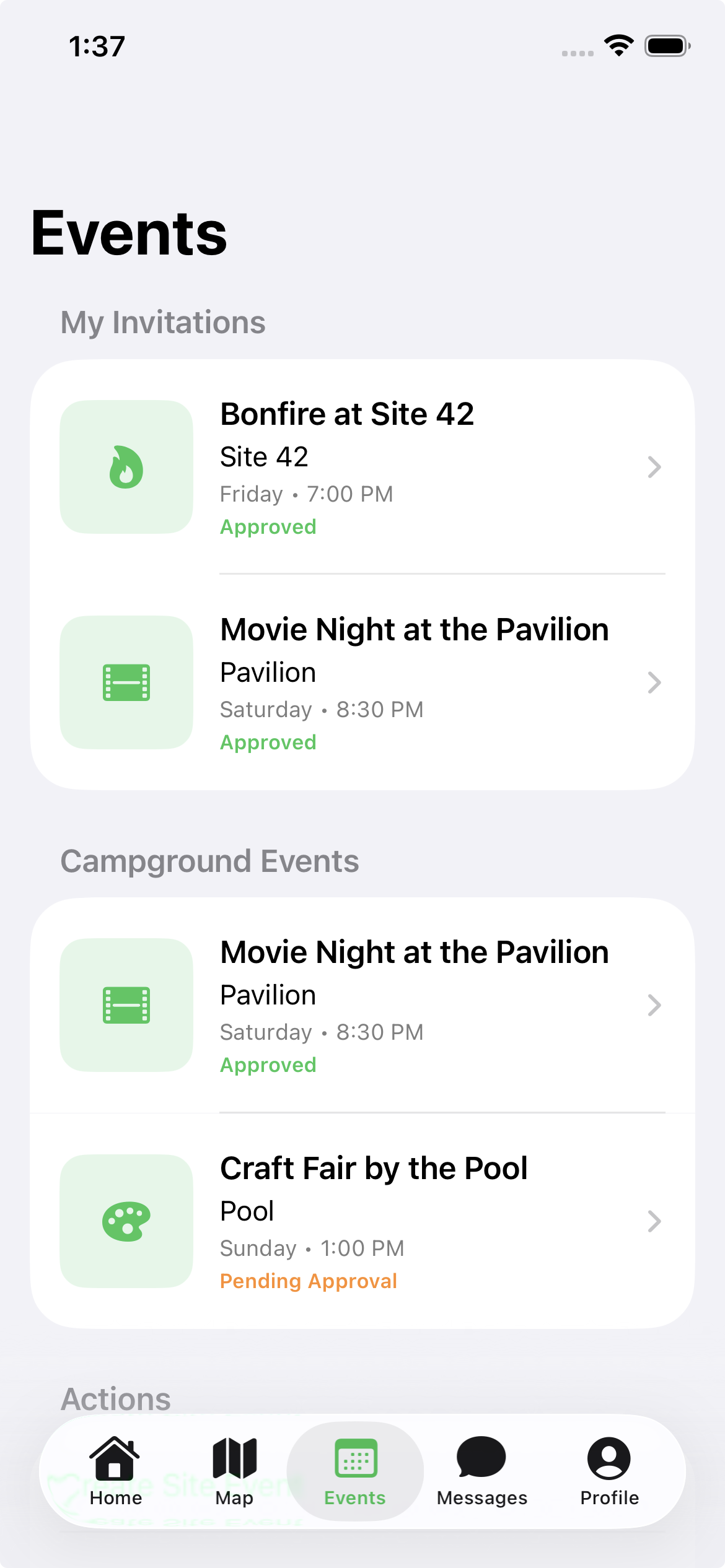Tap the Map icon in tab bar
This screenshot has width=725, height=1568.
click(x=234, y=1458)
